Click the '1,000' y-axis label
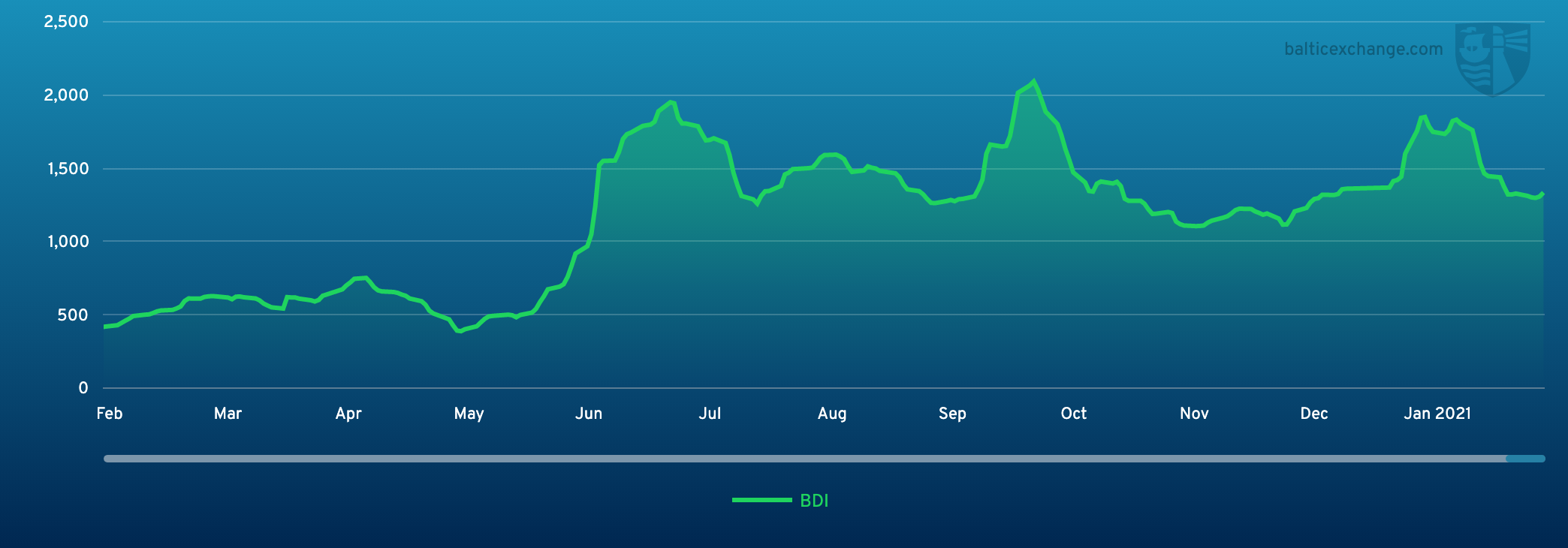 (x=68, y=242)
